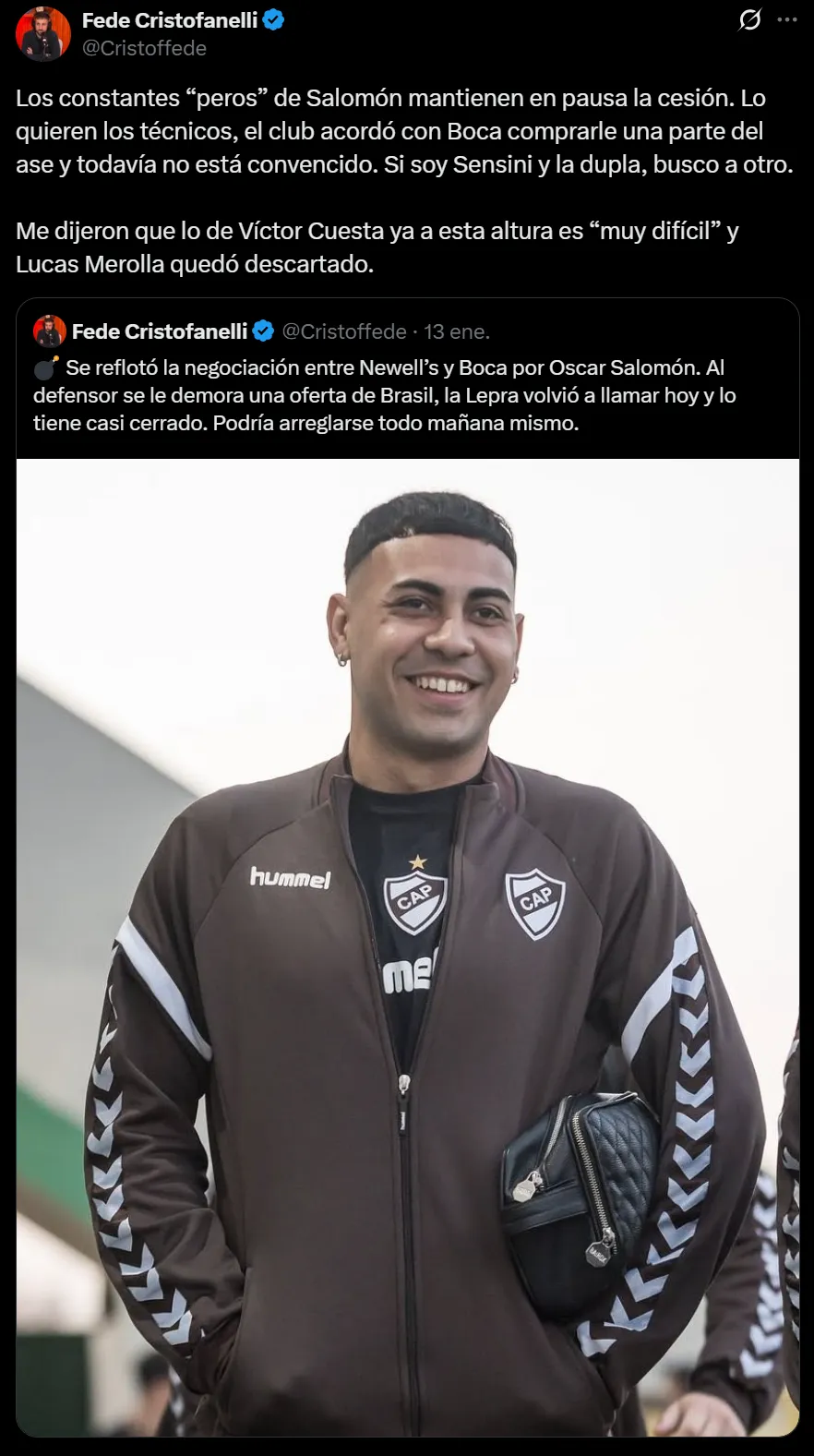814x1456 pixels.
Task: Click the CAP crest on the jacket
Action: [535, 905]
